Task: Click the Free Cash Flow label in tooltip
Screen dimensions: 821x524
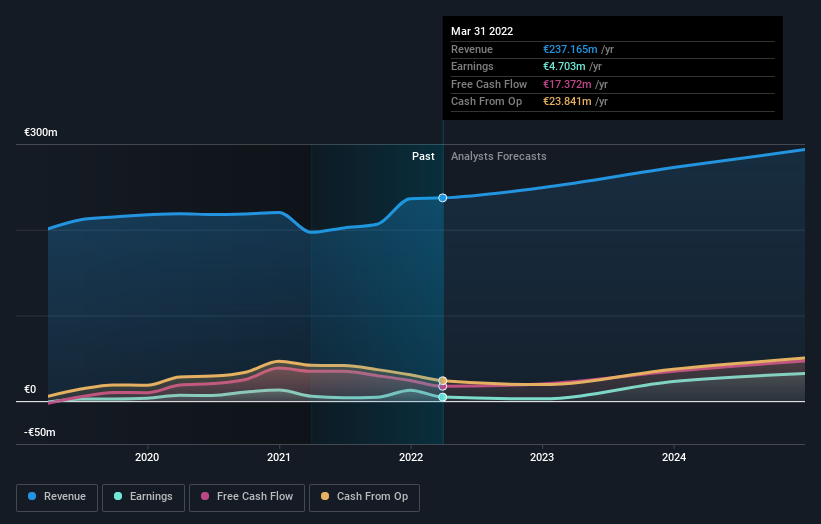Action: point(489,84)
